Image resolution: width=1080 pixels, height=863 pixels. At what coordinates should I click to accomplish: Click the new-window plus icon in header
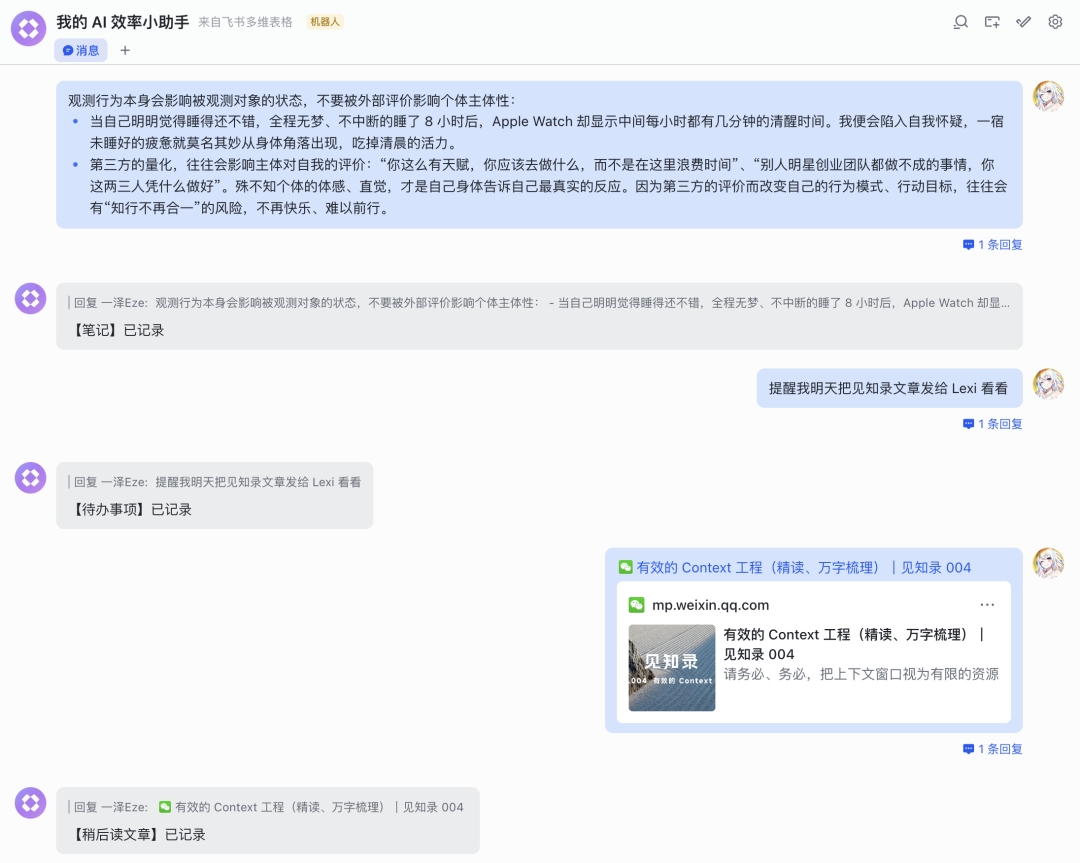click(x=991, y=22)
